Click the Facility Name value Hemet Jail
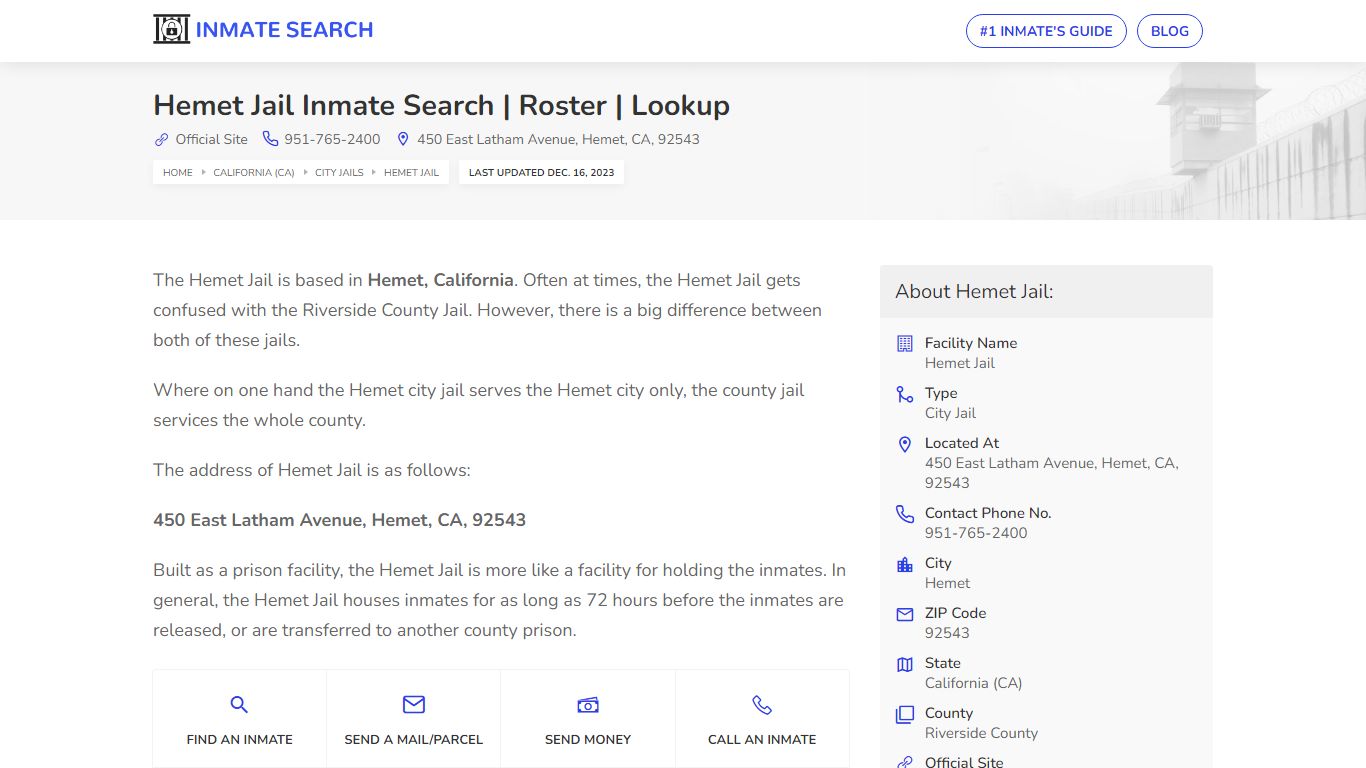The height and width of the screenshot is (768, 1366). click(x=960, y=363)
